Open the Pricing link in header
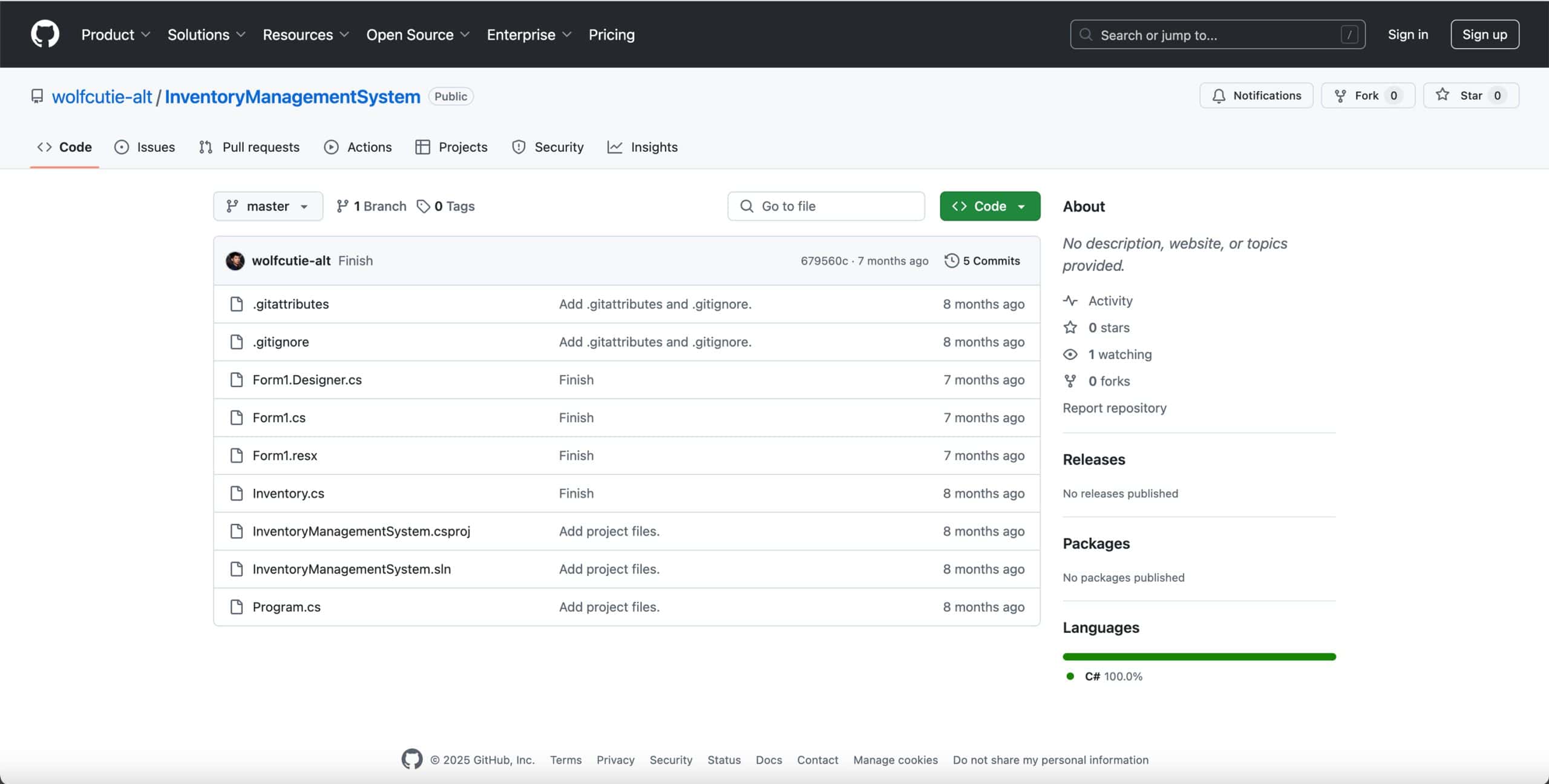Screen dimensions: 1549x784 click(x=612, y=34)
